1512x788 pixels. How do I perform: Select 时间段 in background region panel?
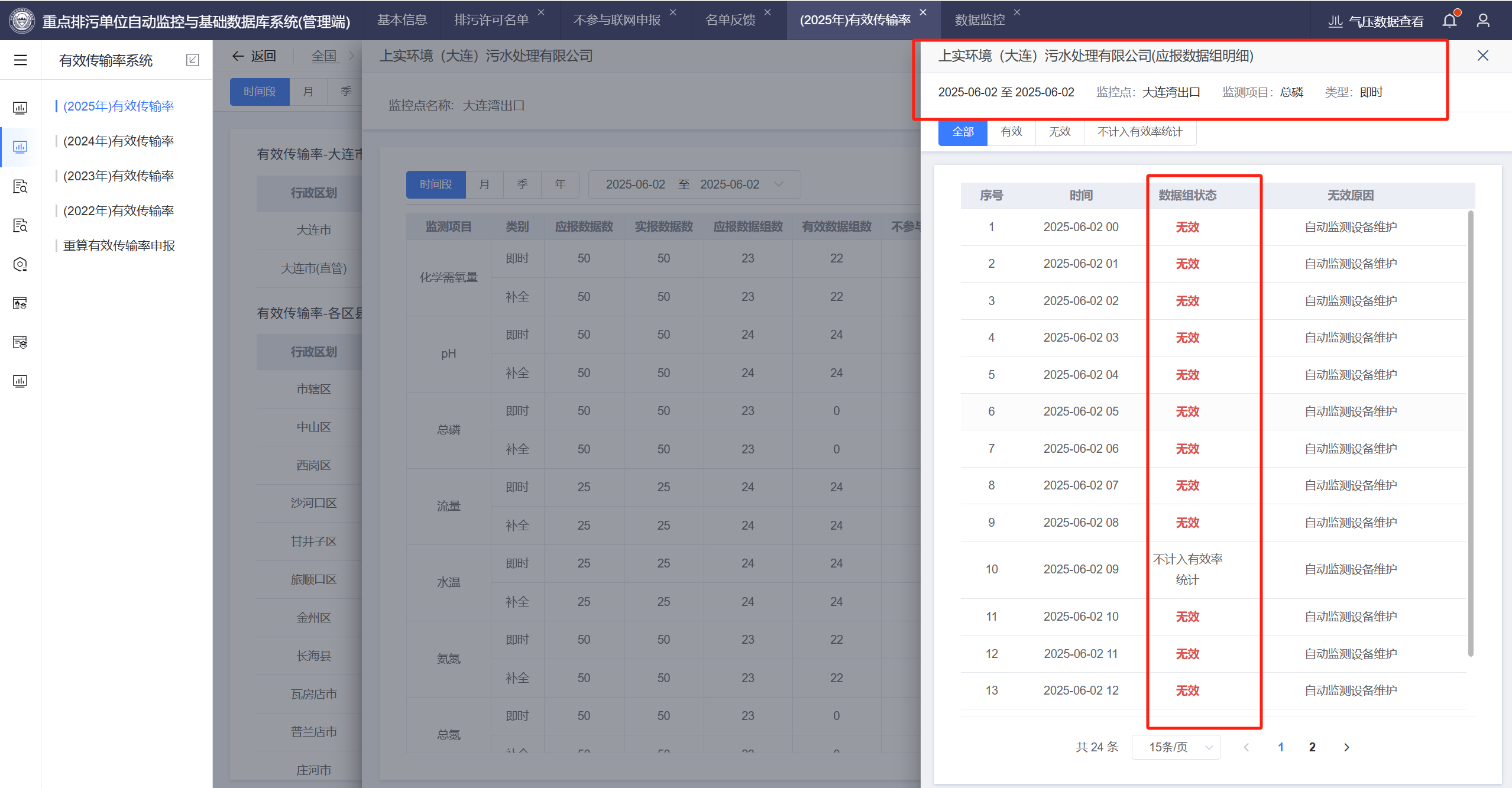tap(260, 92)
